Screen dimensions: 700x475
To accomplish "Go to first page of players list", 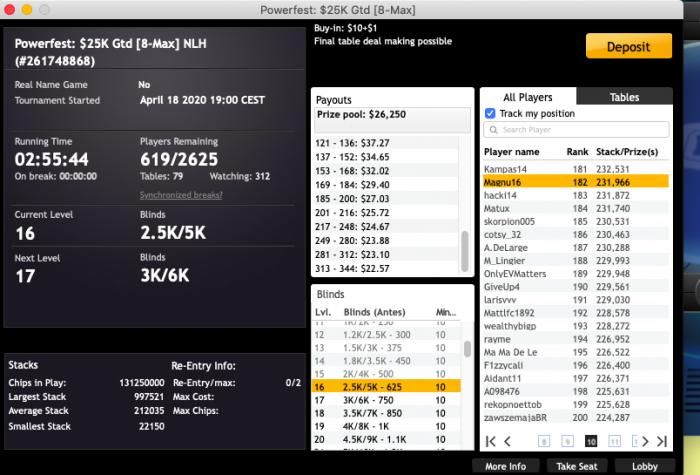I will click(x=491, y=442).
